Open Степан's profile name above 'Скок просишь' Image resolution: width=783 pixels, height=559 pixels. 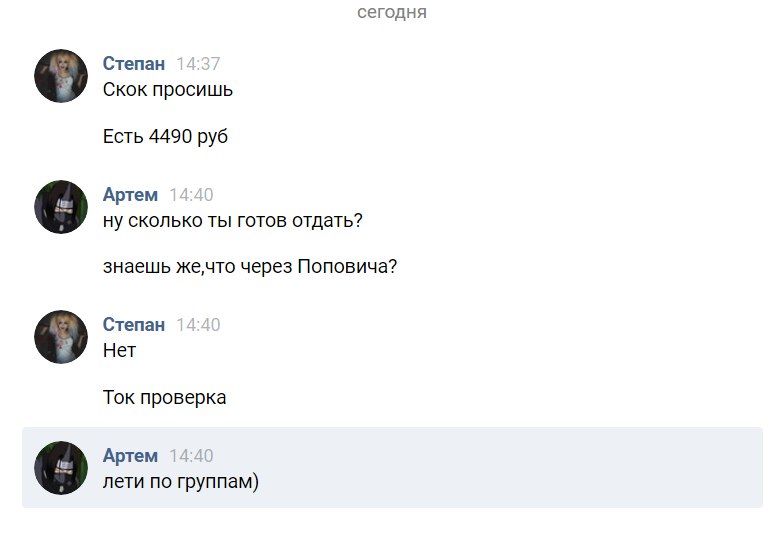coord(134,64)
